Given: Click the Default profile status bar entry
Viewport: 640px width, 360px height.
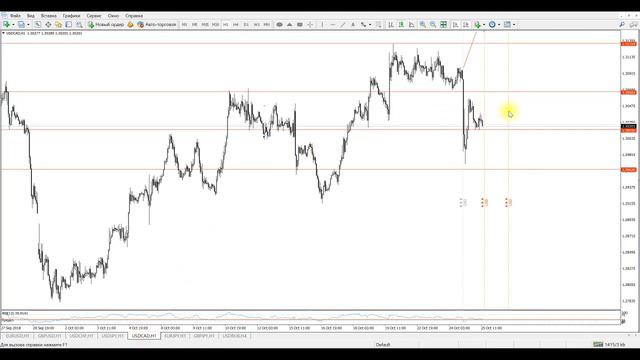Looking at the screenshot, I should [383, 345].
